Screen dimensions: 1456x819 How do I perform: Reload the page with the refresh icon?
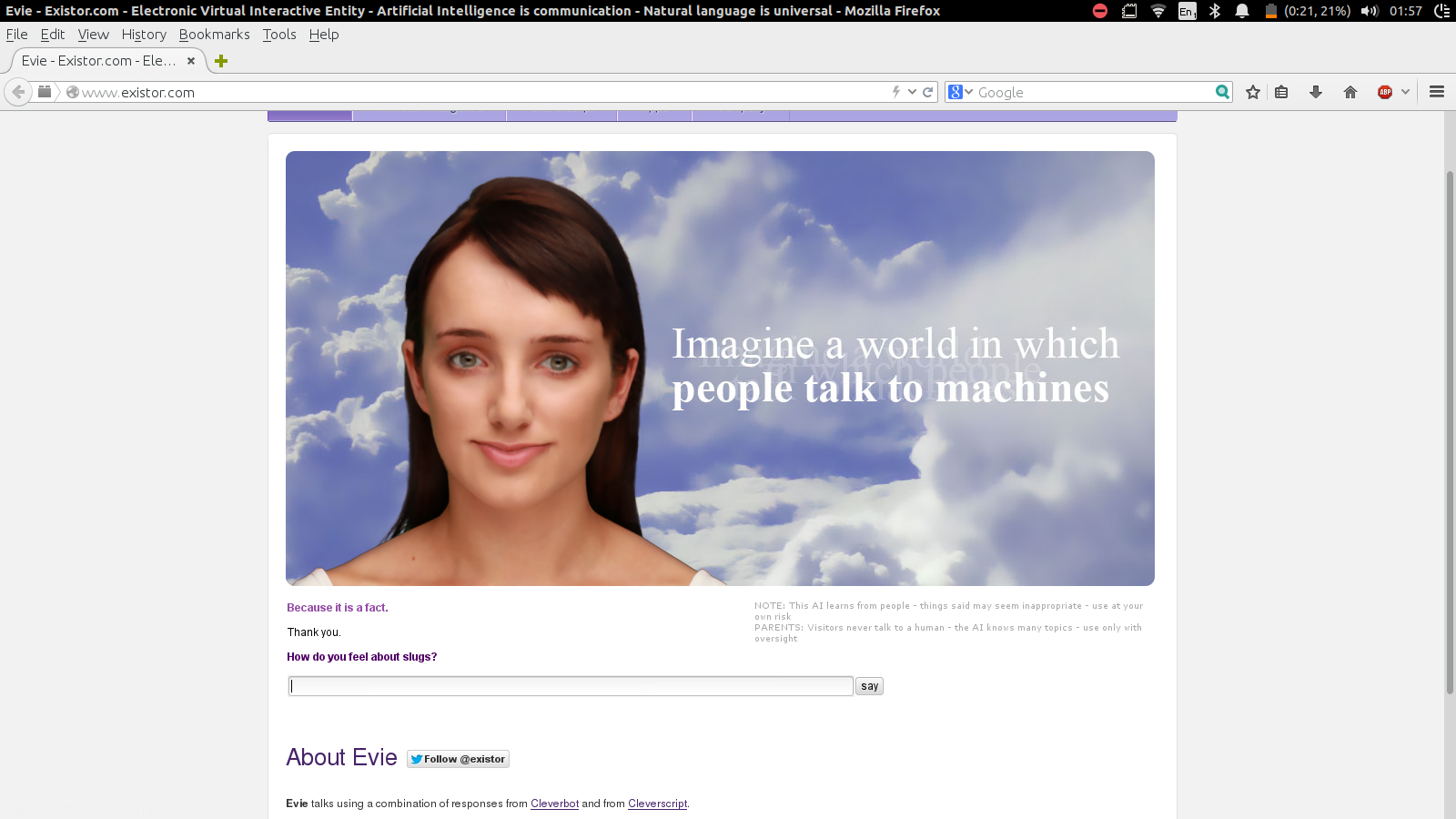coord(928,92)
